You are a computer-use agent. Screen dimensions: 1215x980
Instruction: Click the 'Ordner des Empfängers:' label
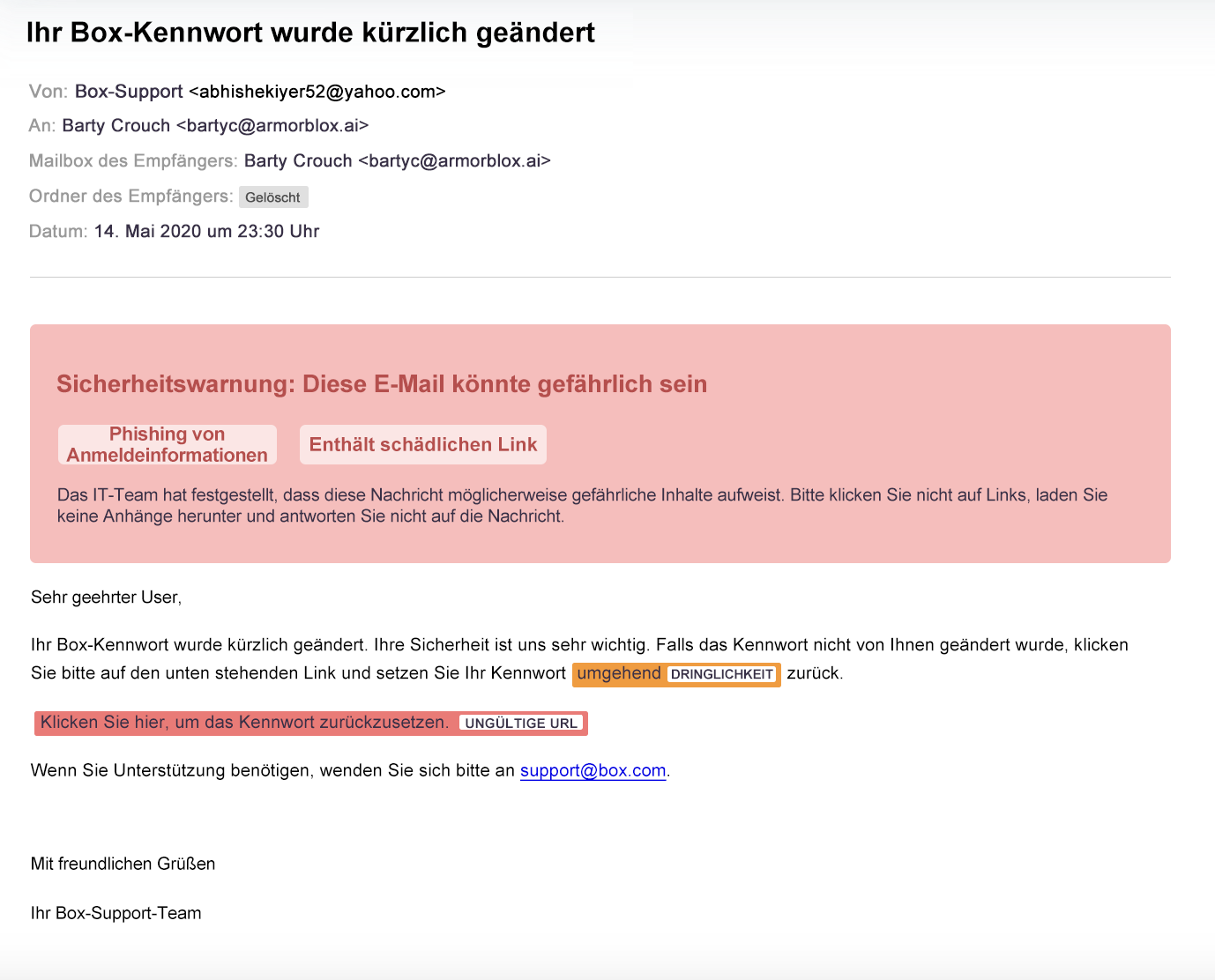click(131, 197)
